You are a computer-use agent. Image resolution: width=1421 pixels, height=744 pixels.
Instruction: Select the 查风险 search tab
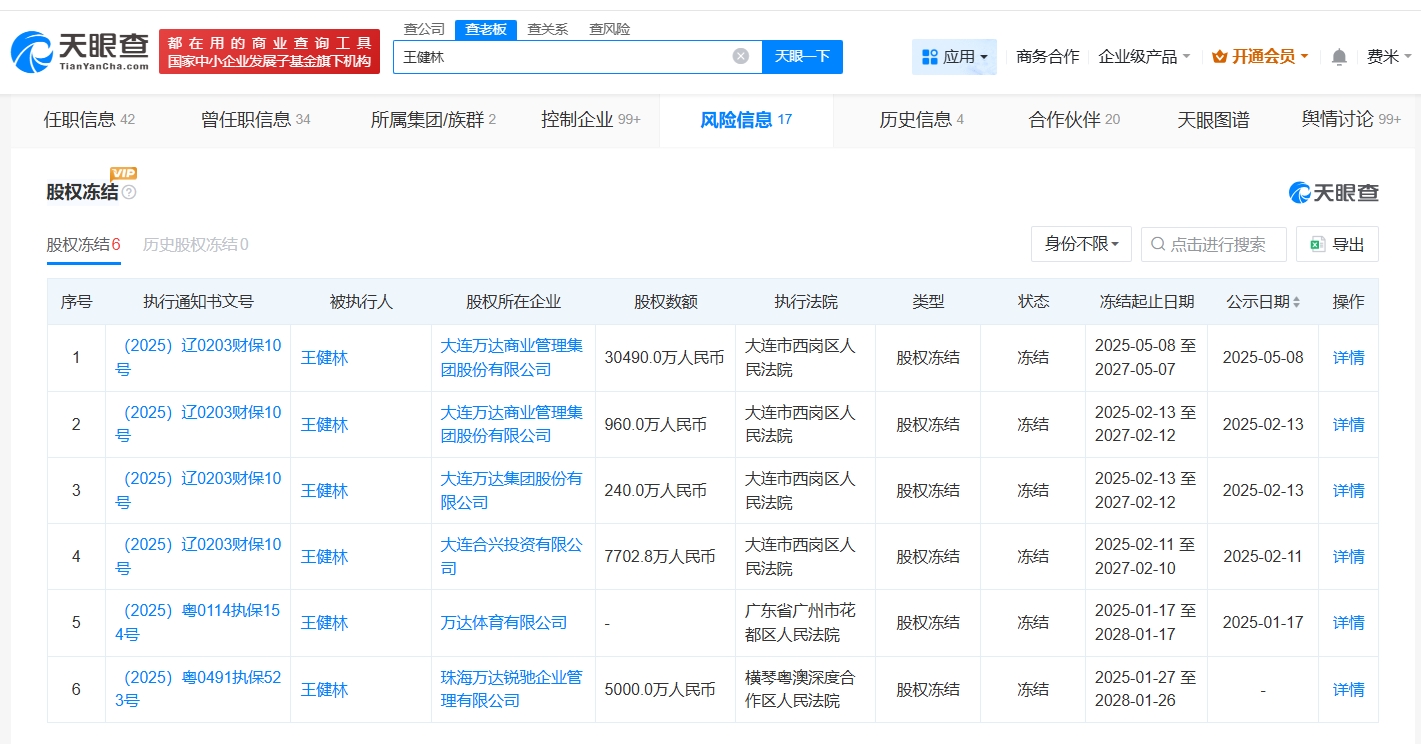coord(610,29)
